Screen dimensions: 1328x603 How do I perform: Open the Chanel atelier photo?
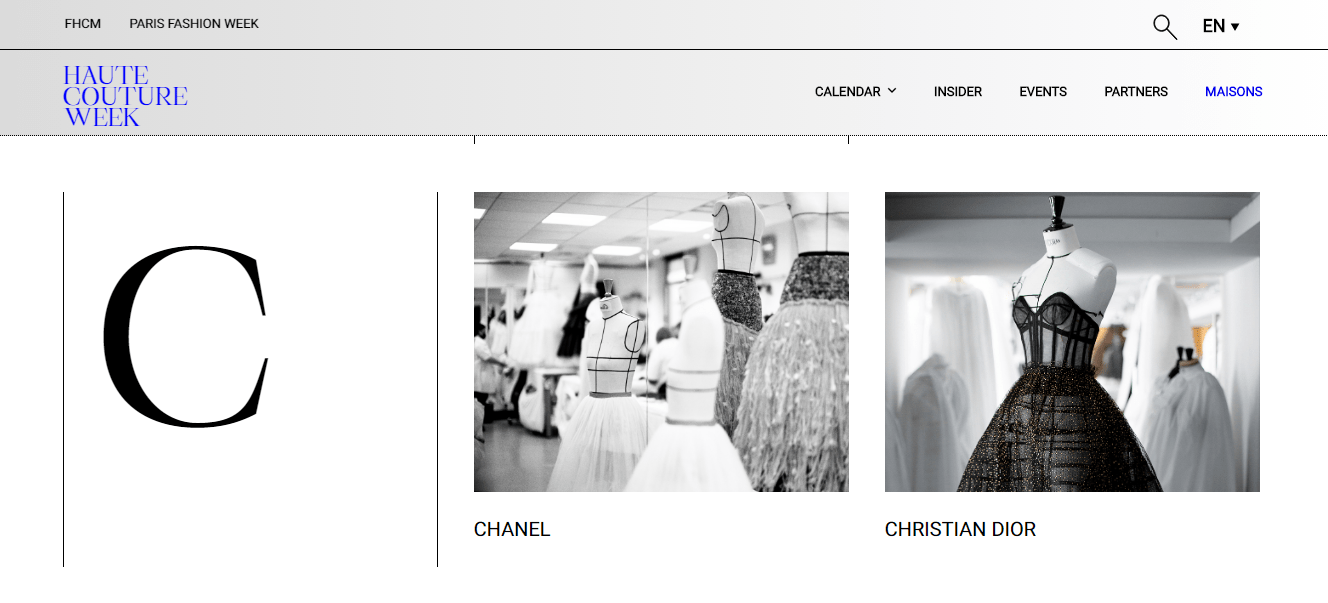tap(661, 342)
